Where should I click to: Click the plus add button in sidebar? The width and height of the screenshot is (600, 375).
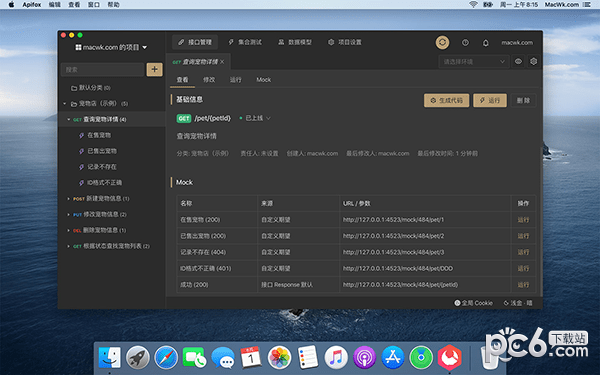[x=155, y=69]
